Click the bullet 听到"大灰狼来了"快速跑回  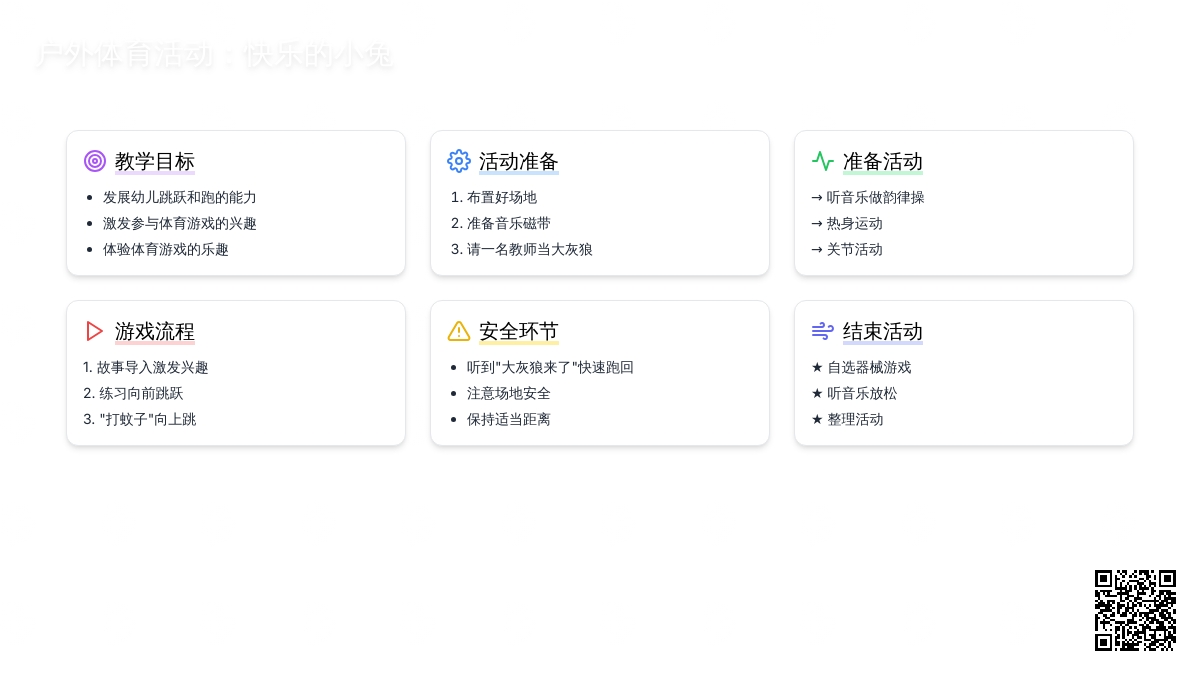pos(550,368)
